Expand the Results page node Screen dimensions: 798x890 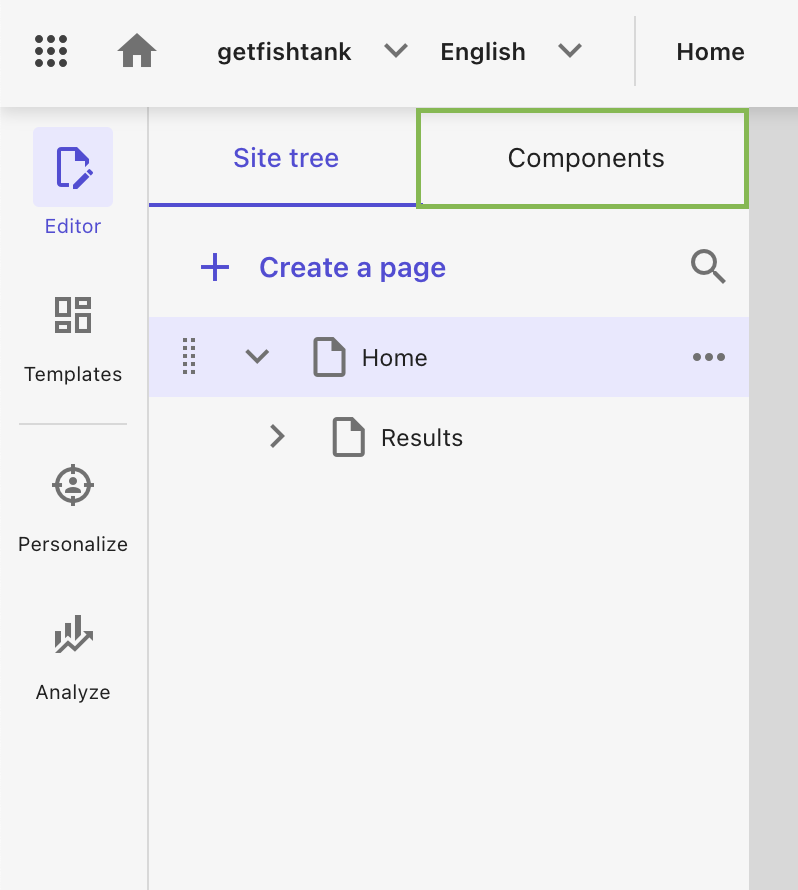[x=277, y=437]
